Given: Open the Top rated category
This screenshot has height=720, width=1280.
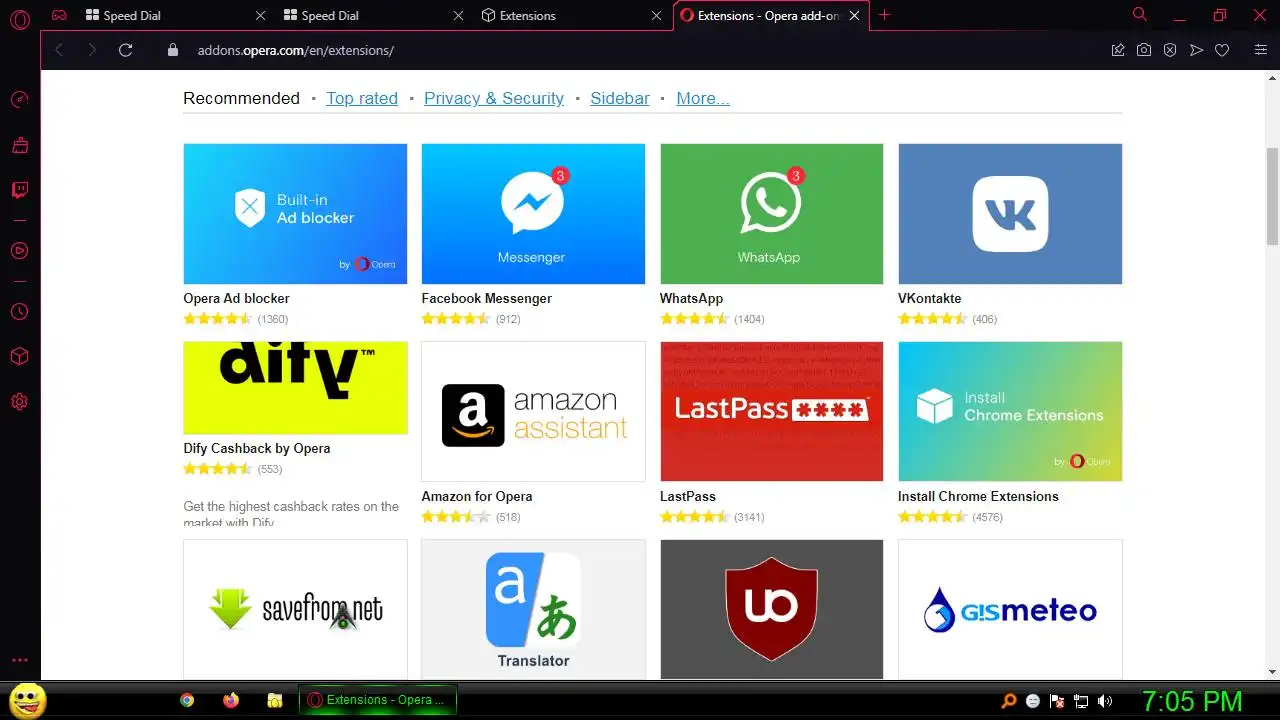Looking at the screenshot, I should [362, 98].
